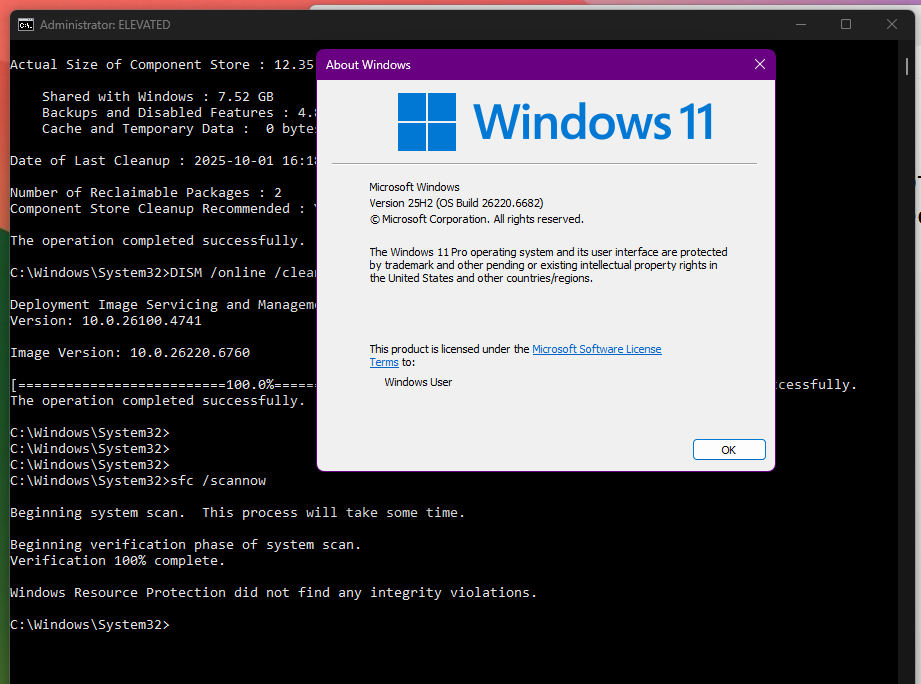The width and height of the screenshot is (921, 684).
Task: Click the 'Date of Last Cleanup' line
Action: point(163,161)
